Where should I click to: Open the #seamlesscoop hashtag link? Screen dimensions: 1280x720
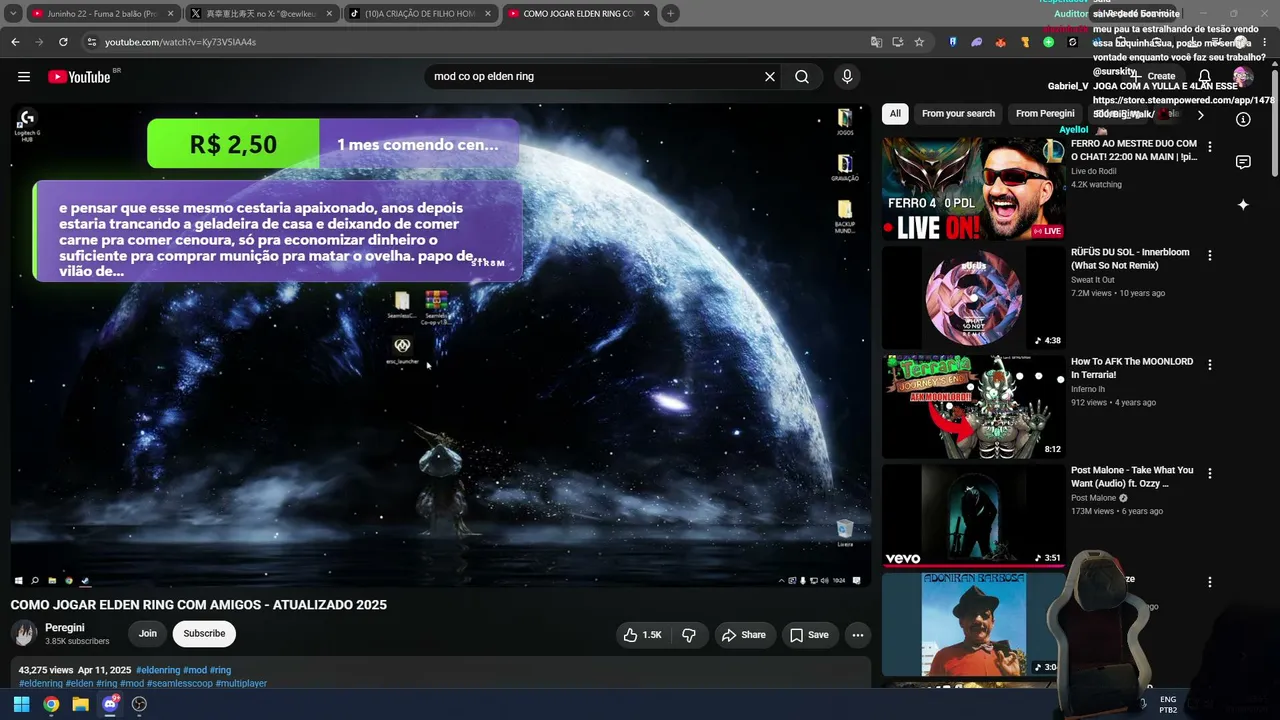tap(179, 684)
